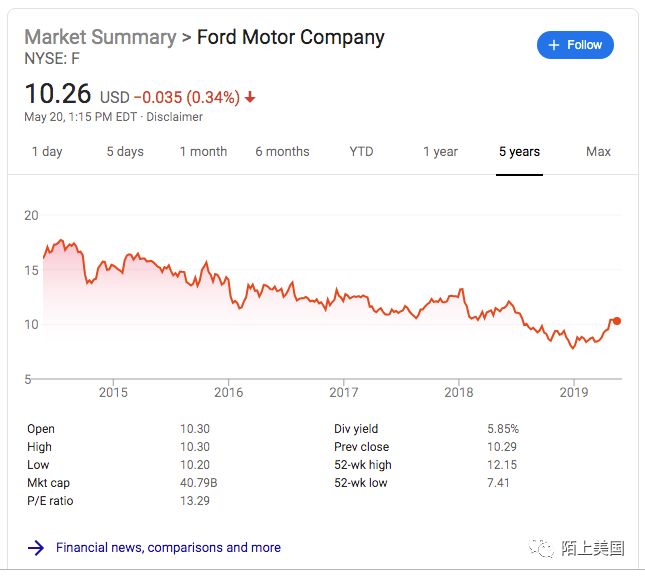This screenshot has height=576, width=645.
Task: Click the Div yield value 5.85%
Action: (503, 429)
